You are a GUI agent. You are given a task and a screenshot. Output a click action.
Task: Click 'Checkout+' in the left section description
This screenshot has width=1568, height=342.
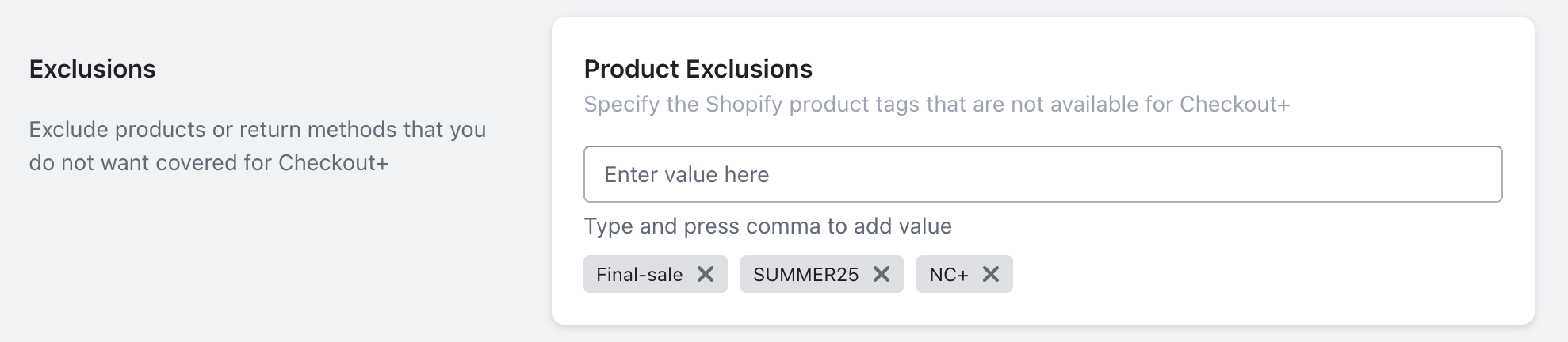click(333, 163)
